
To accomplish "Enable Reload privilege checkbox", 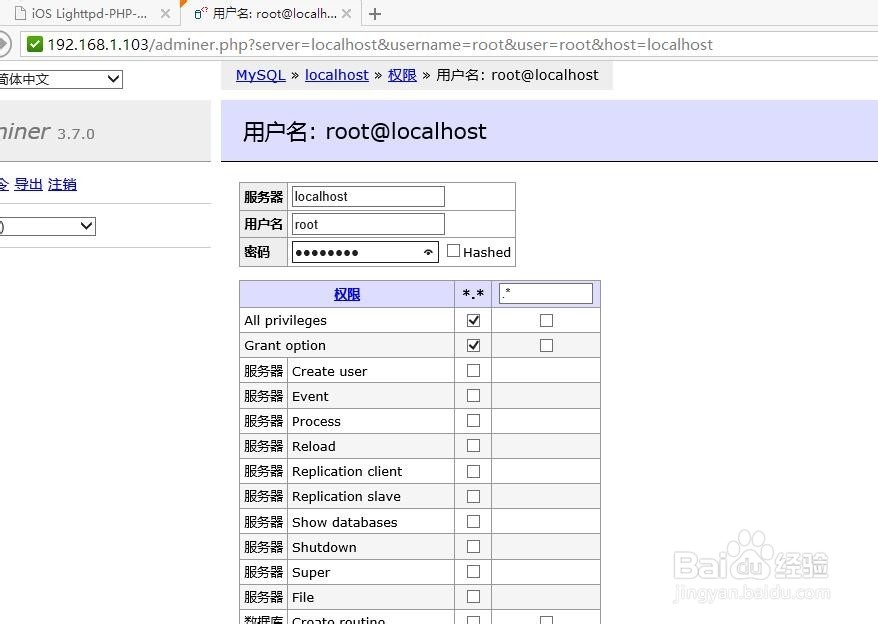I will tap(473, 445).
